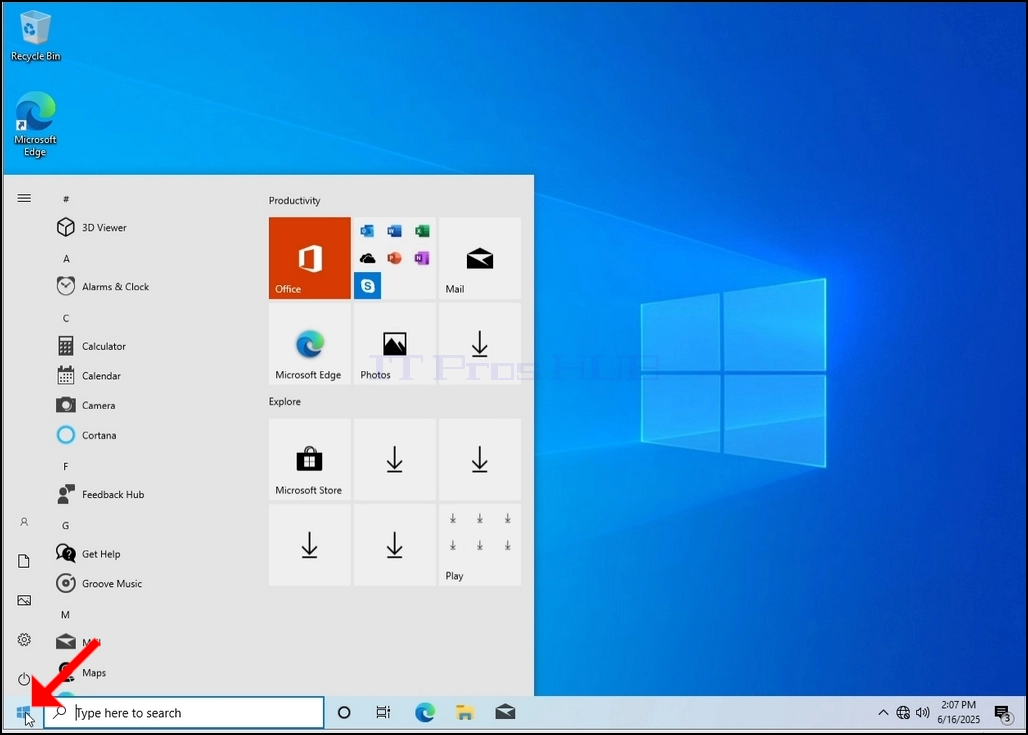Image resolution: width=1028 pixels, height=735 pixels.
Task: Focus the 'Type here to search' box
Action: pos(184,713)
